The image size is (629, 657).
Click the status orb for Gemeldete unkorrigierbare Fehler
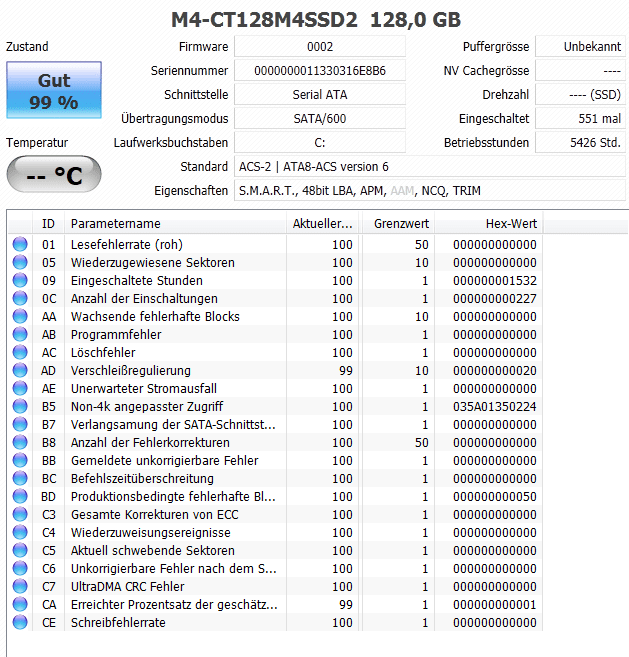pyautogui.click(x=20, y=460)
